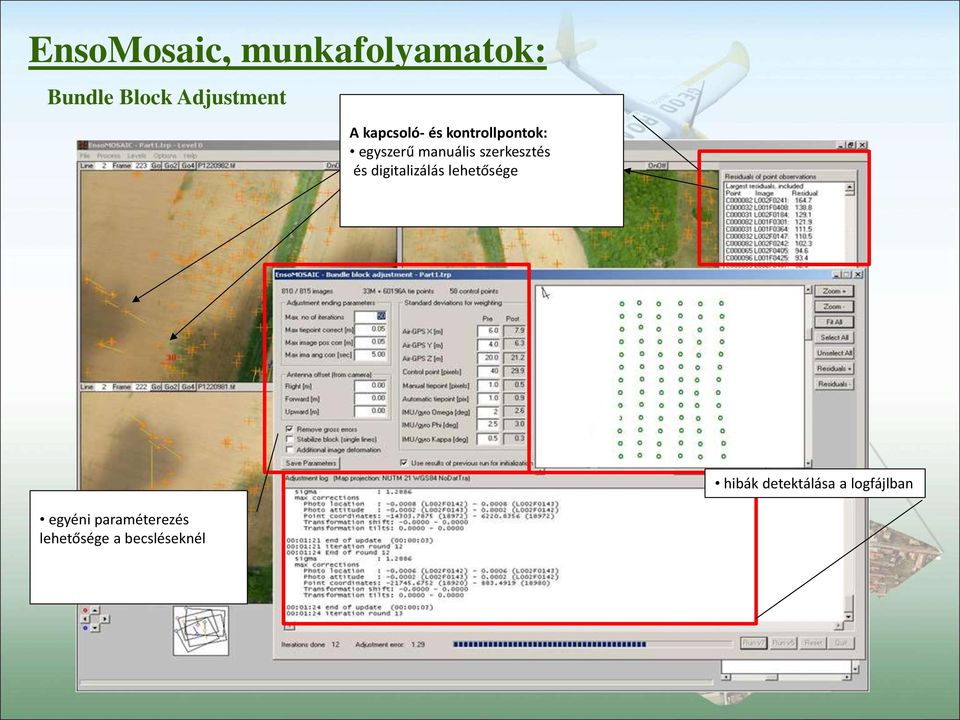This screenshot has height=720, width=960.
Task: Toggle Additional image deformation checkbox
Action: coord(290,450)
